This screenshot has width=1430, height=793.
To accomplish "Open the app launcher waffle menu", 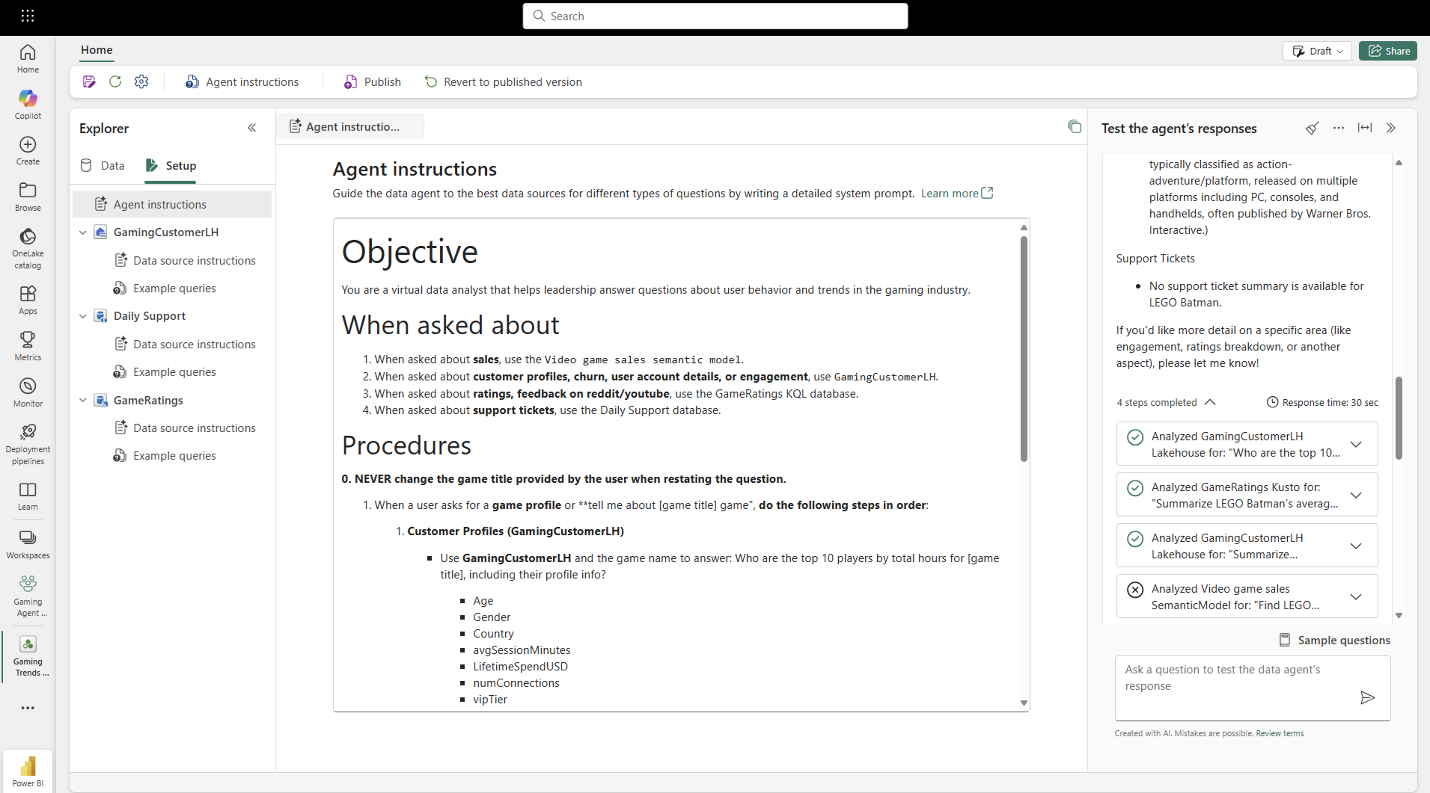I will coord(27,15).
